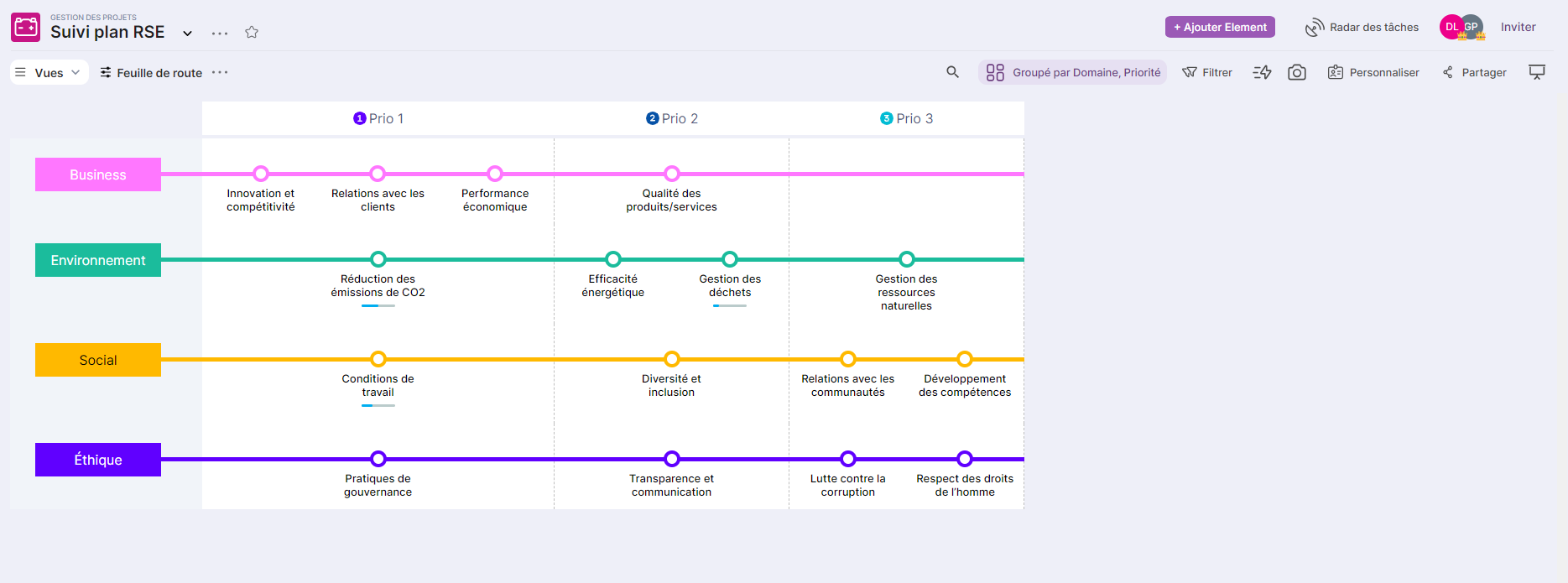Click the Ajouter Element button

1219,28
